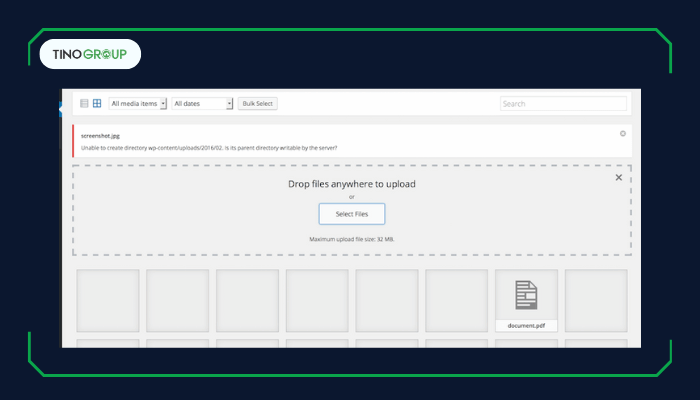Expand the All dates filter dropdown
The height and width of the screenshot is (400, 700).
coord(202,103)
